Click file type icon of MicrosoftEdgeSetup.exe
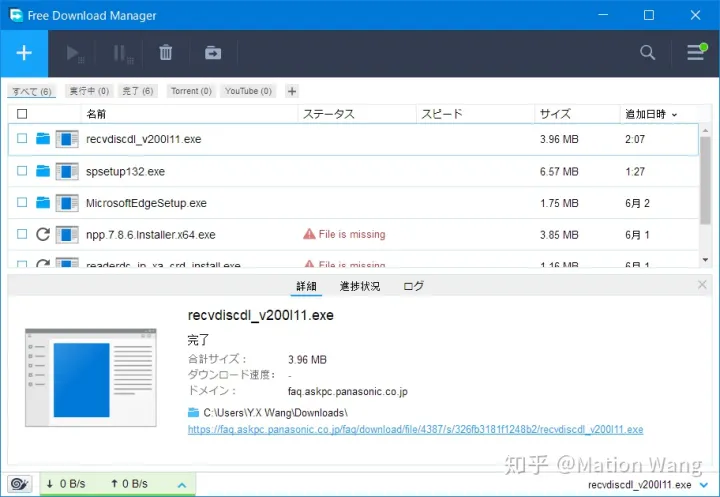 pyautogui.click(x=67, y=203)
